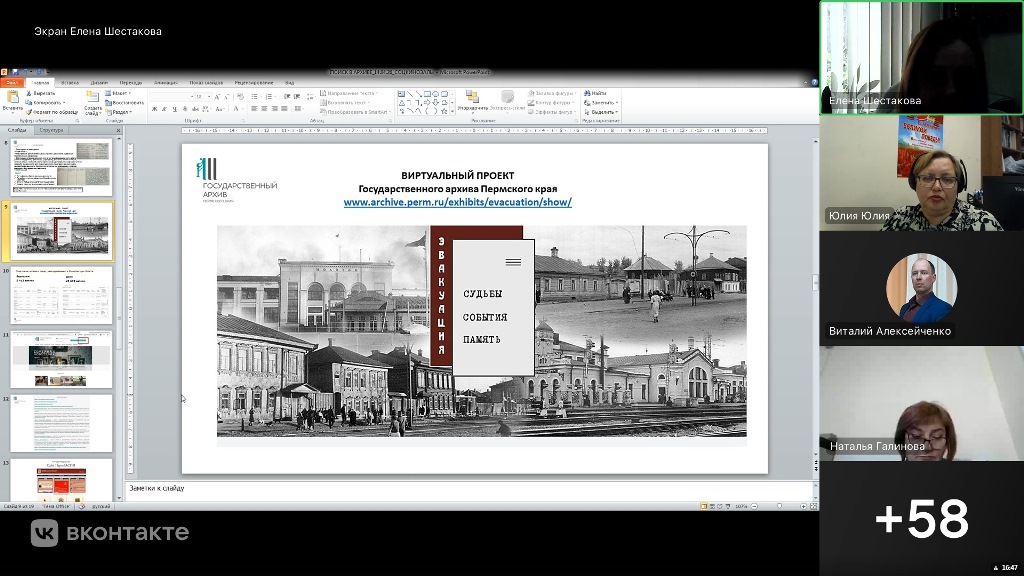This screenshot has height=576, width=1024.
Task: Switch to the Structure (Структура) pane tab
Action: coord(51,129)
